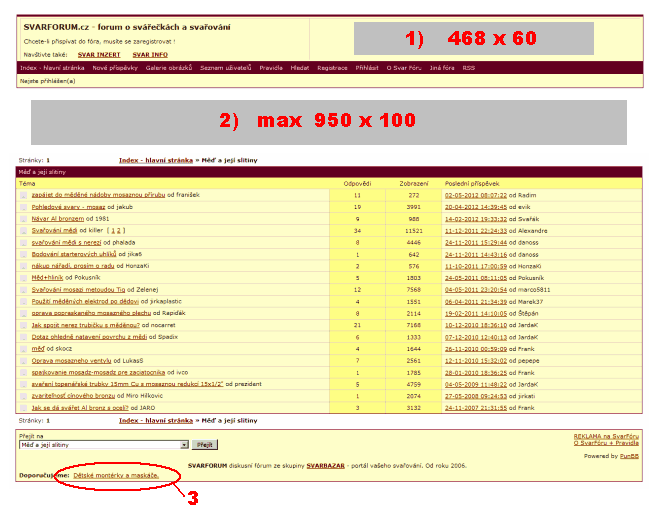Open the SVARBAZAR footer link
Screen dimensions: 660x518
coord(325,466)
